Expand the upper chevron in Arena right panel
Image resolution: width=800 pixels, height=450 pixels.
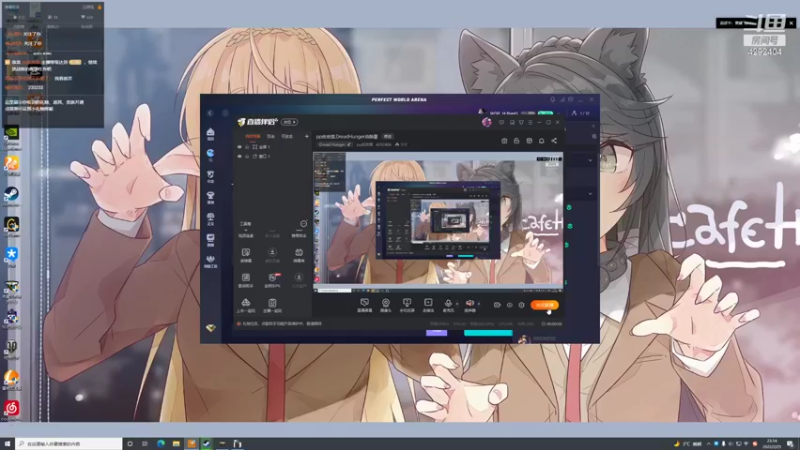(x=590, y=160)
